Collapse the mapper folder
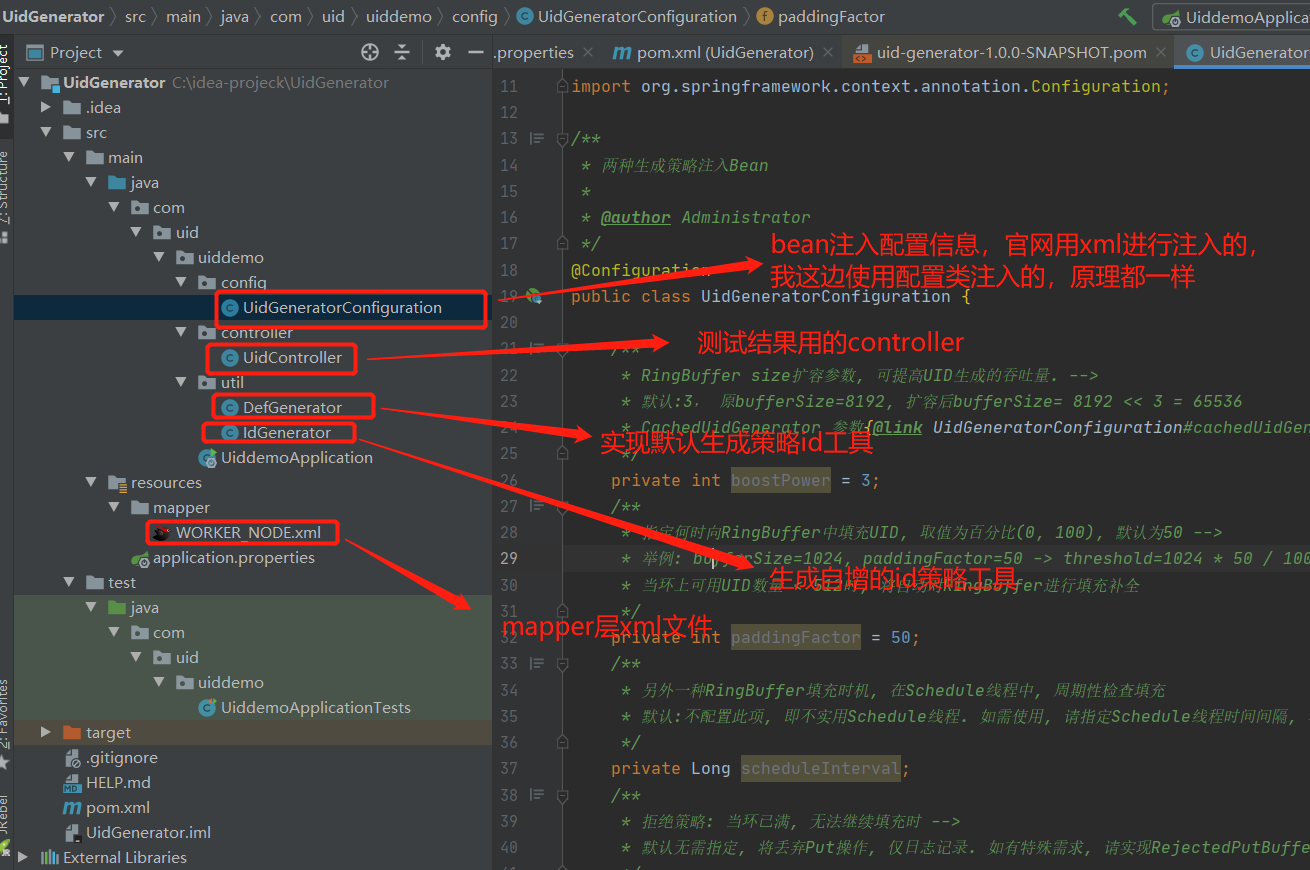This screenshot has height=870, width=1310. point(115,507)
